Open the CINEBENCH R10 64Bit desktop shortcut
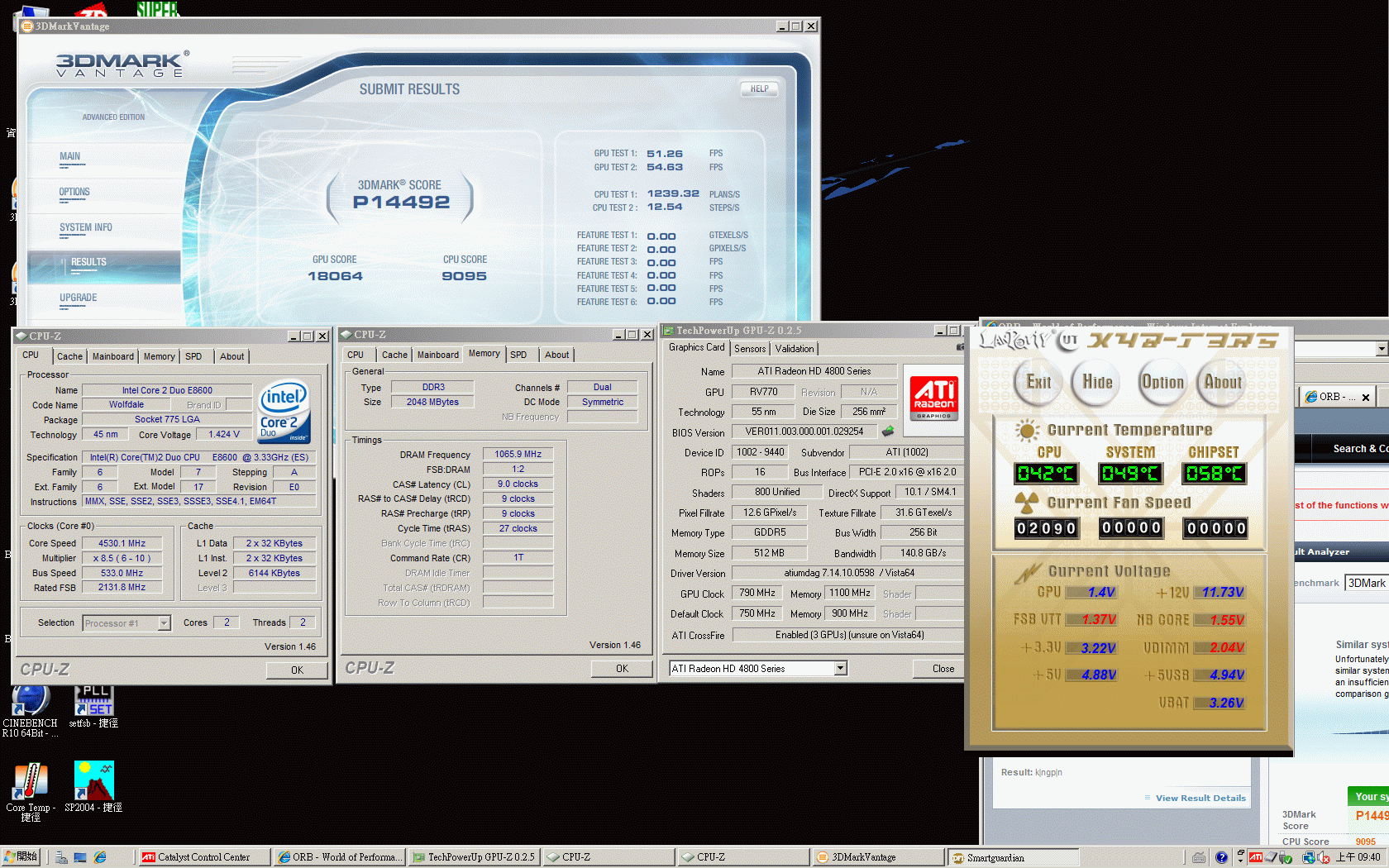The width and height of the screenshot is (1389, 868). (31, 710)
